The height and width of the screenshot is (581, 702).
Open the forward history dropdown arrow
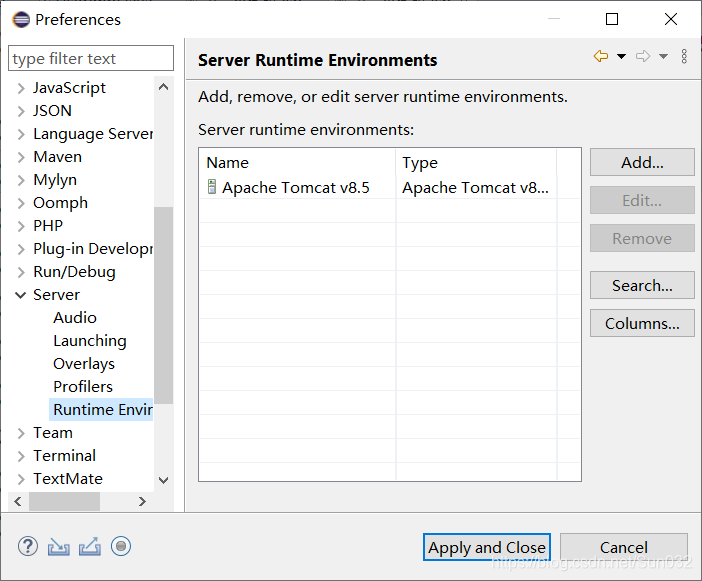coord(663,56)
